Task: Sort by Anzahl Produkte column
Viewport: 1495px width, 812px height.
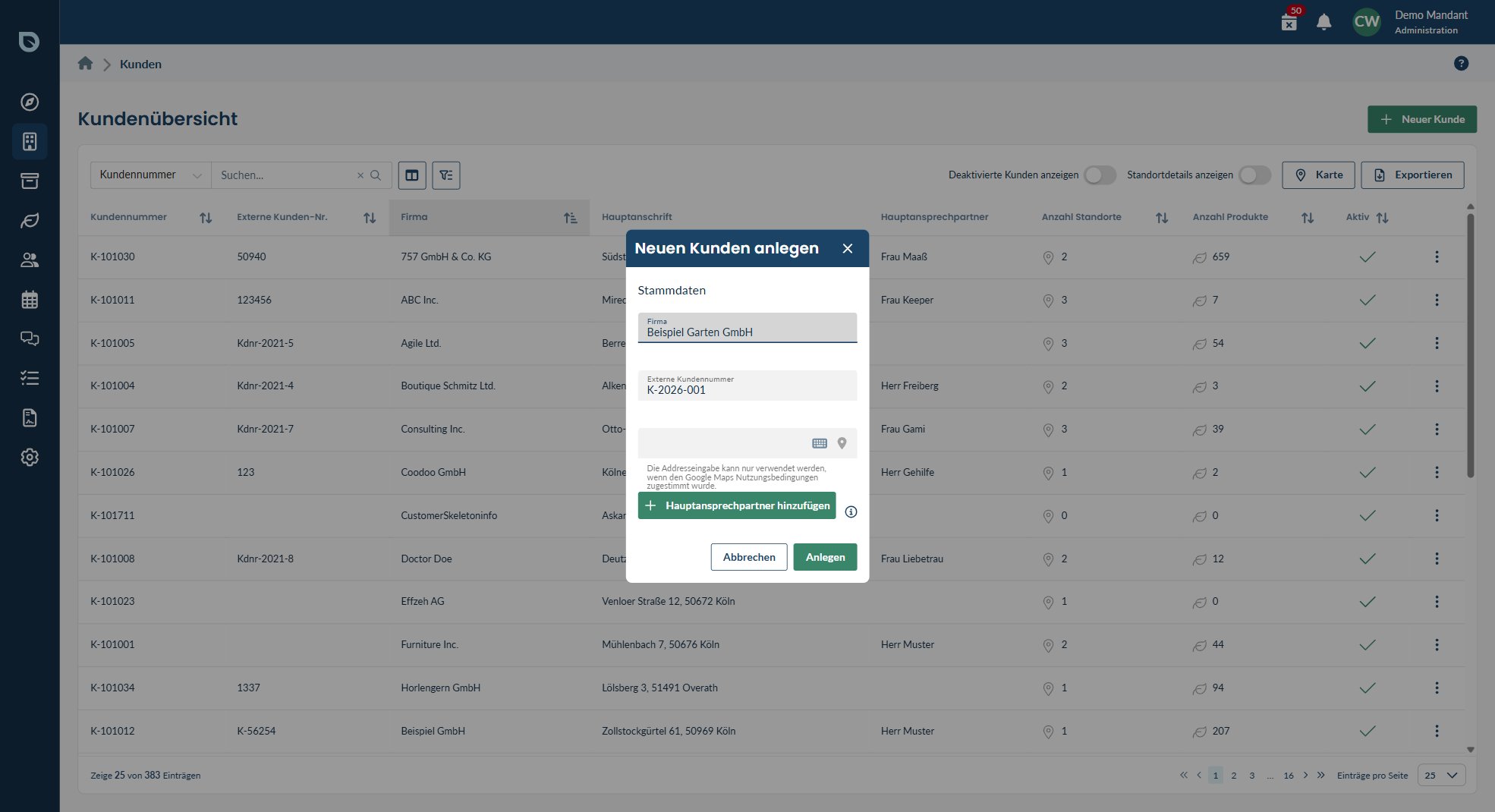Action: (x=1308, y=218)
